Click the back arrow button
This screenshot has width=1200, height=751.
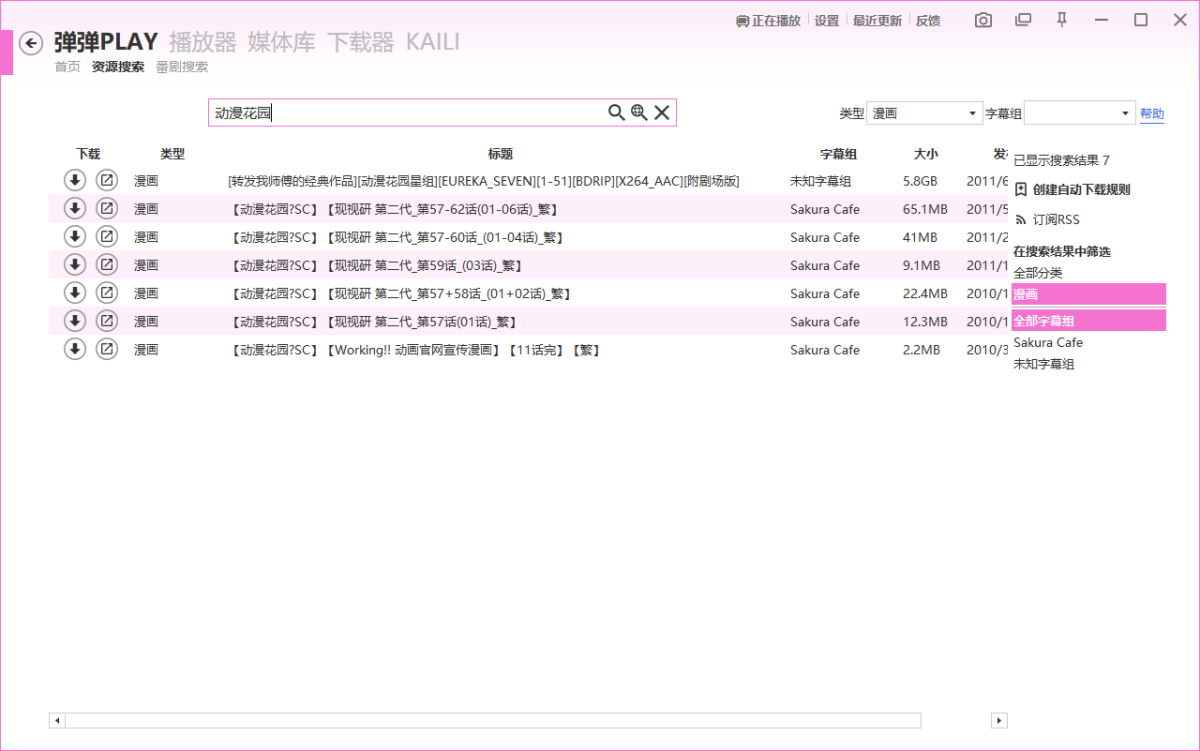pyautogui.click(x=31, y=43)
